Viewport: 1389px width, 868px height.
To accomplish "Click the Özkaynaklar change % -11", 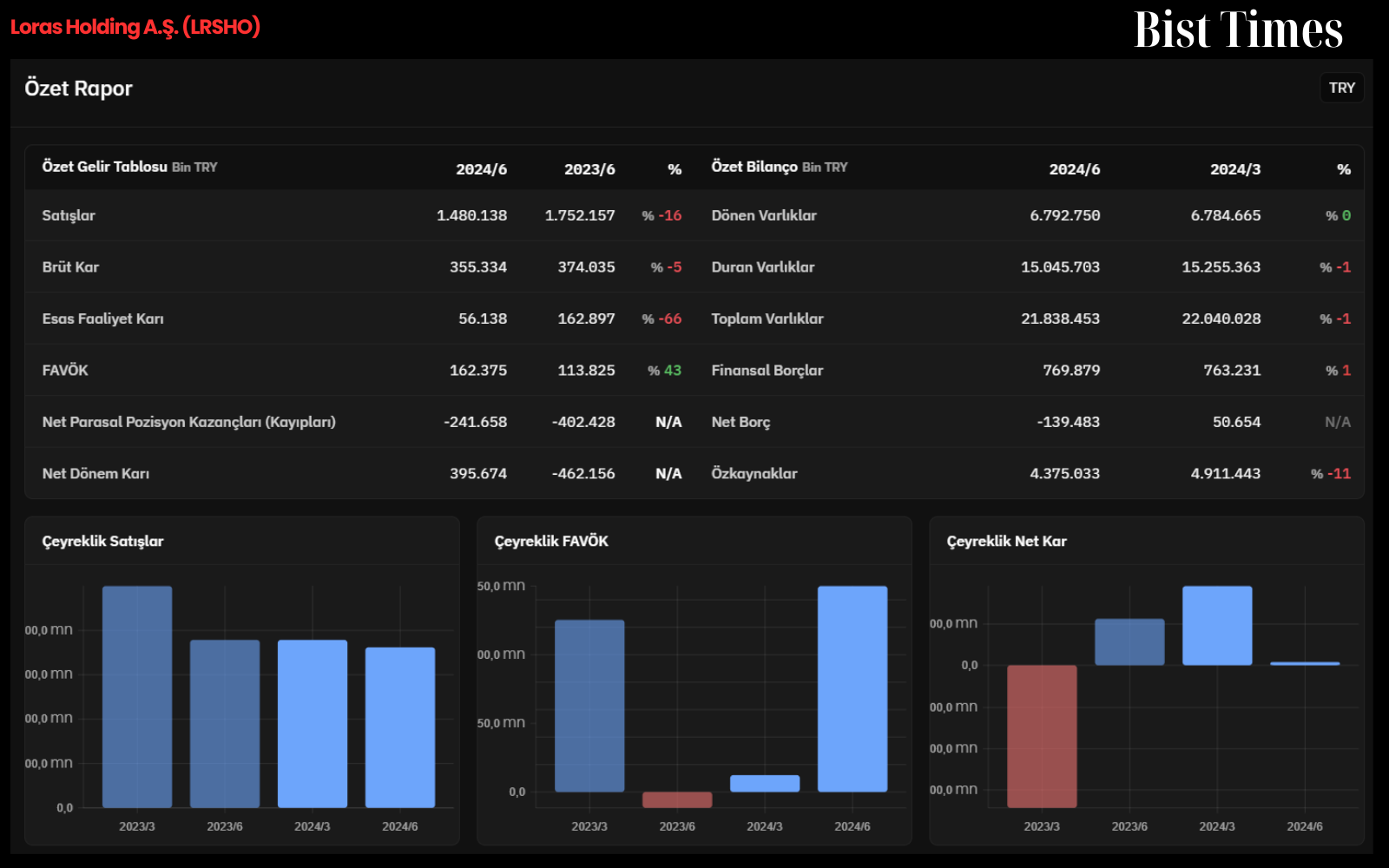I will click(1331, 474).
